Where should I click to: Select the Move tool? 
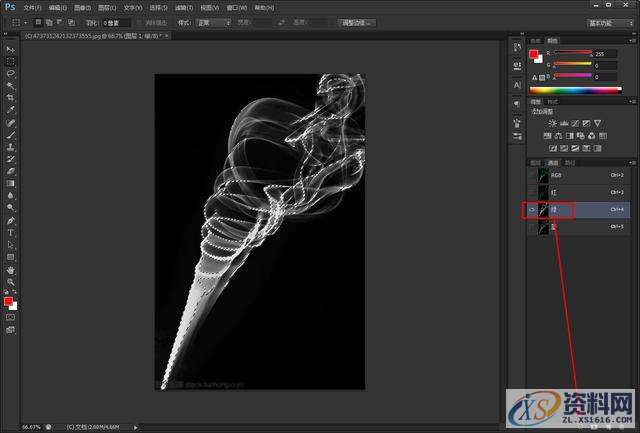click(10, 49)
